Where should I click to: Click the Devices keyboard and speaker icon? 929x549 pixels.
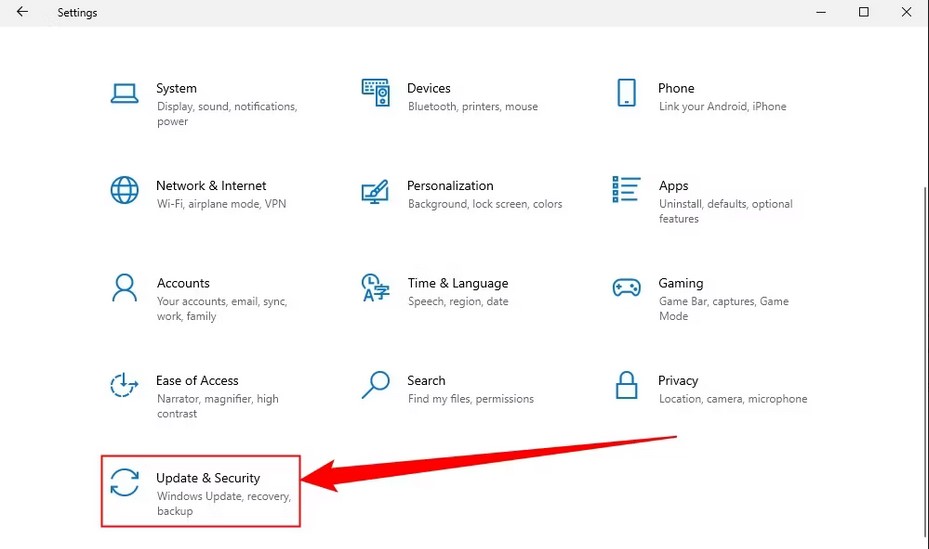[x=376, y=92]
